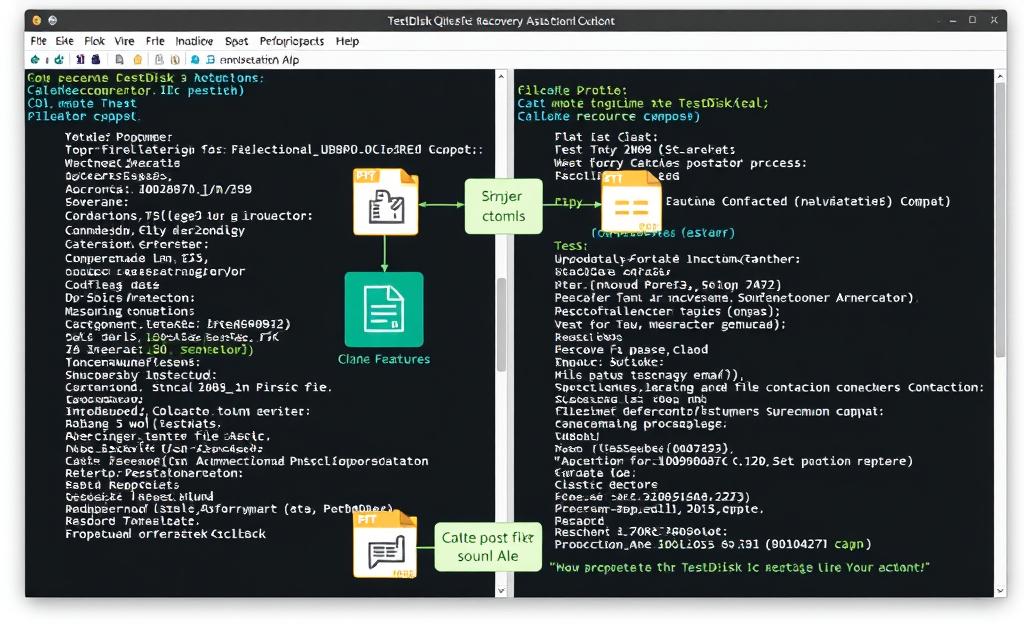Click the orange circle button in the title bar
Image resolution: width=1024 pixels, height=640 pixels.
[37, 20]
